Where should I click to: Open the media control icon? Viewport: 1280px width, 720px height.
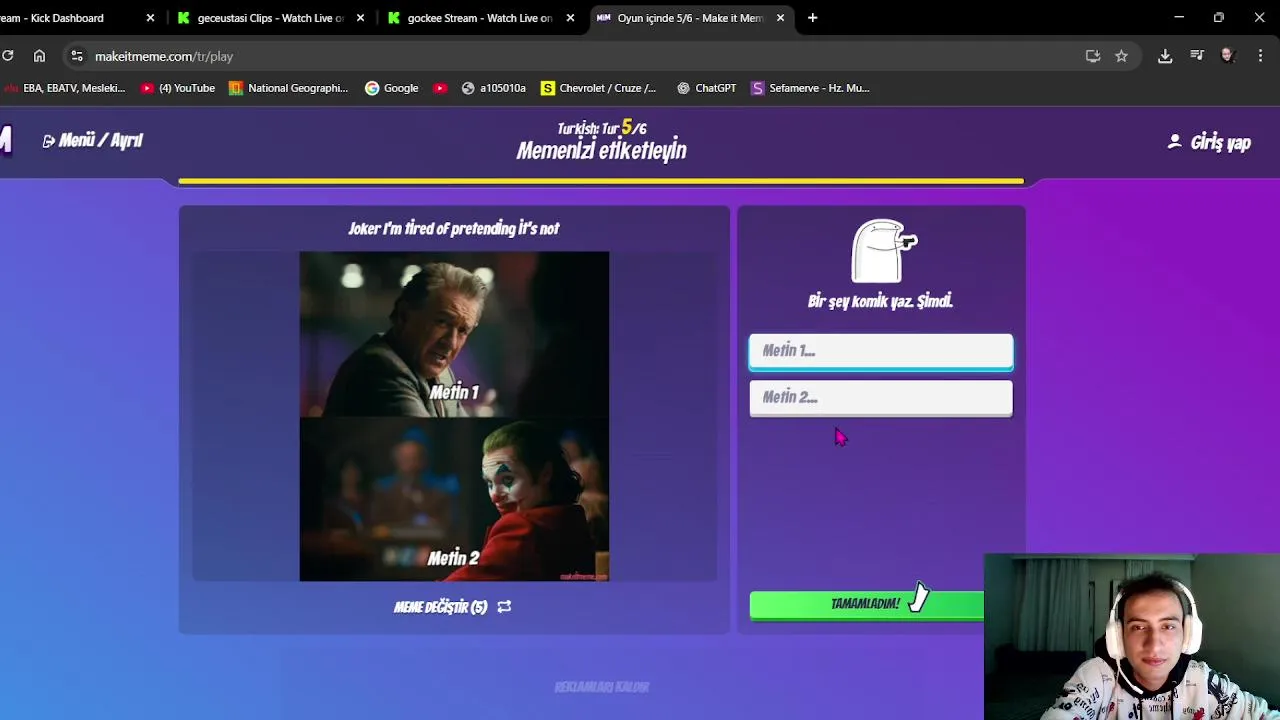click(1197, 56)
